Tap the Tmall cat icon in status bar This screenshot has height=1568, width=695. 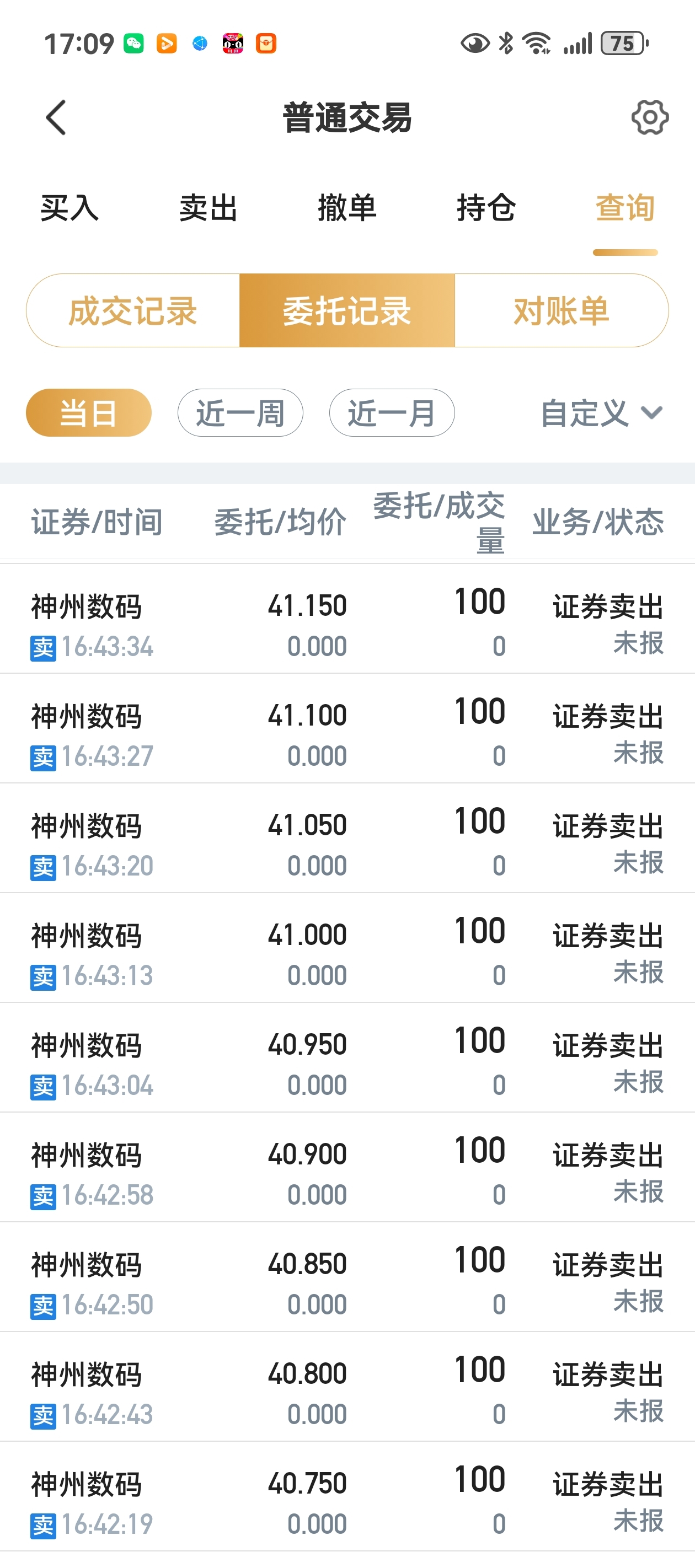[233, 43]
